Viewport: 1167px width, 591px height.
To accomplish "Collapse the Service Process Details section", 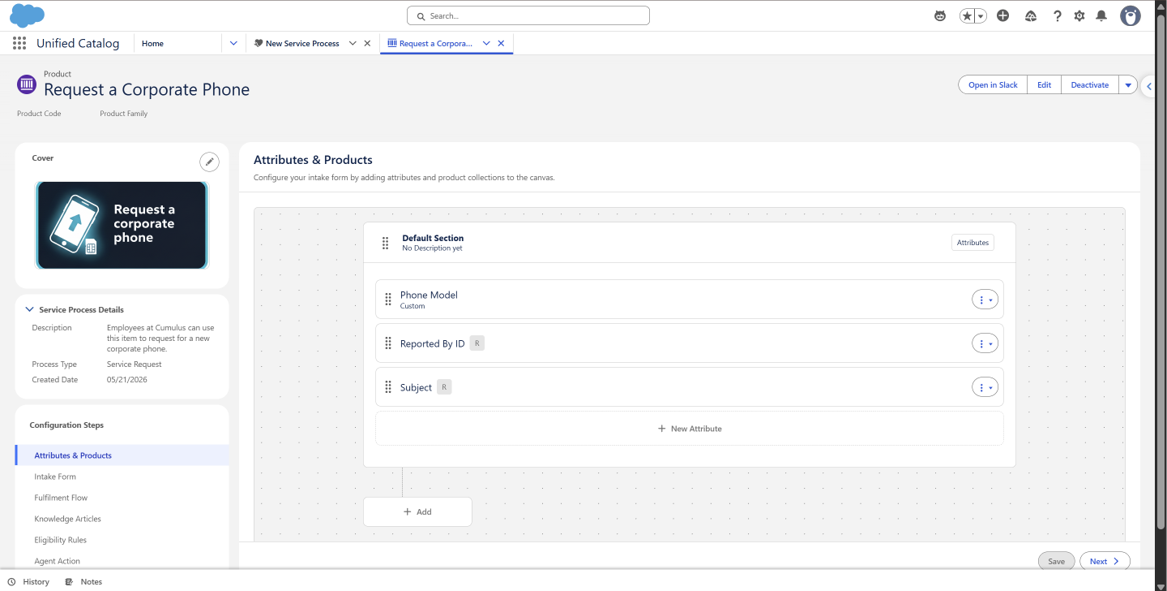I will pyautogui.click(x=30, y=310).
